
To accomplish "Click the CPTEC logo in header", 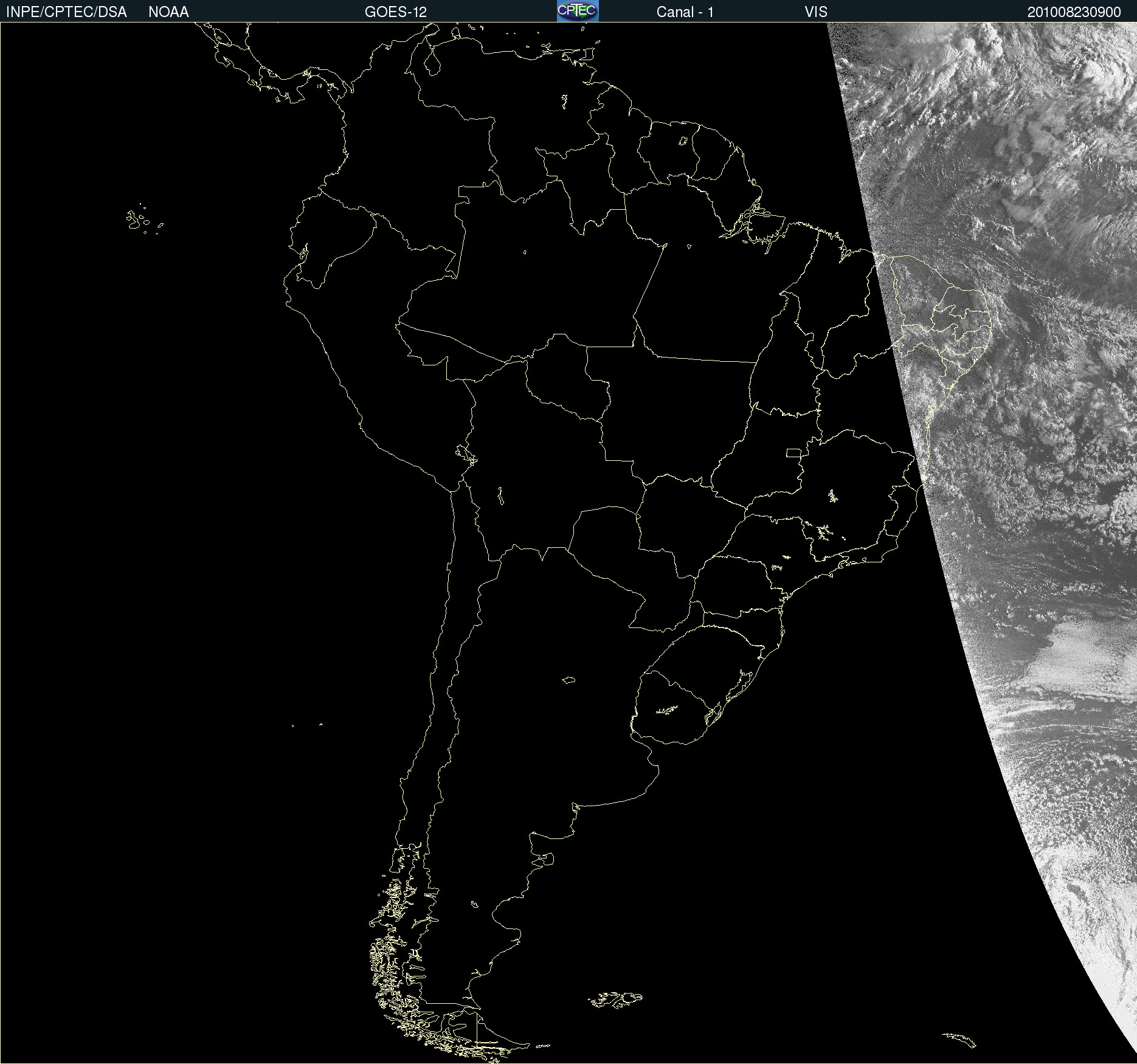I will (x=578, y=11).
